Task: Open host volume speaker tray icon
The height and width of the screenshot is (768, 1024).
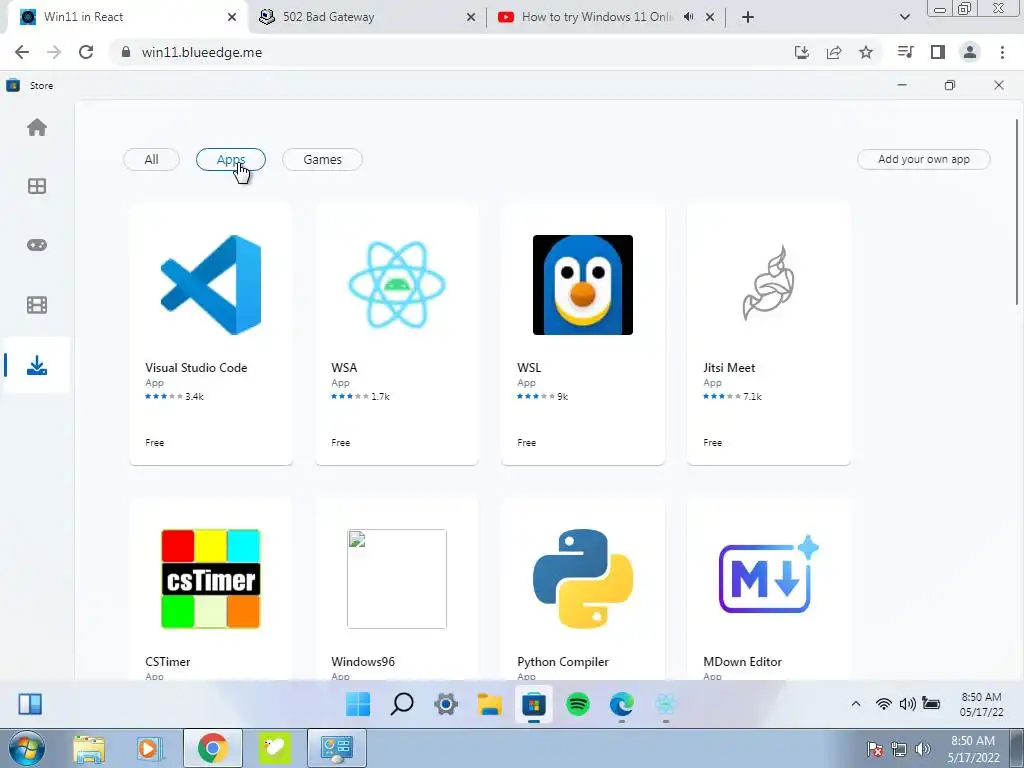Action: (922, 749)
